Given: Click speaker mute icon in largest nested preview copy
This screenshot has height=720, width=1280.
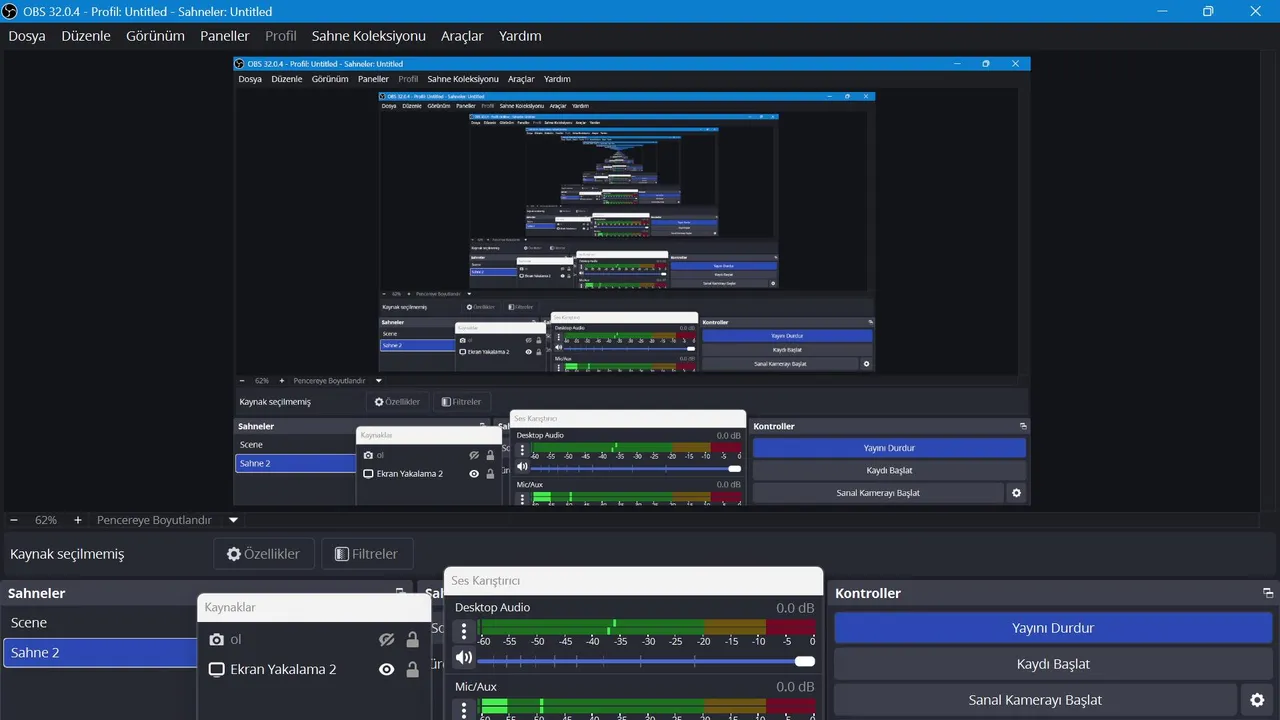Looking at the screenshot, I should pos(522,467).
